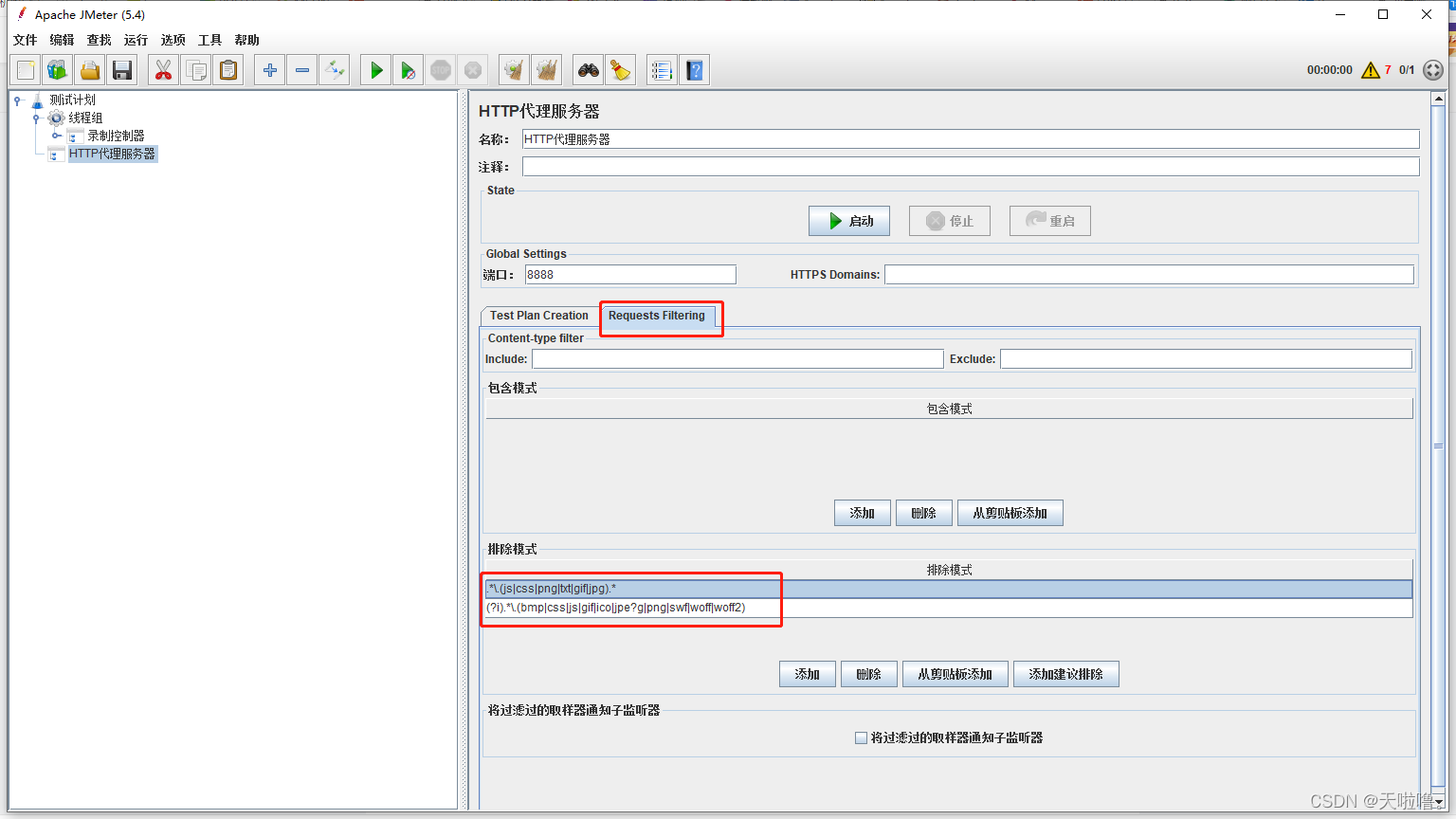This screenshot has width=1456, height=819.
Task: Click the 名称 input field
Action: point(971,139)
